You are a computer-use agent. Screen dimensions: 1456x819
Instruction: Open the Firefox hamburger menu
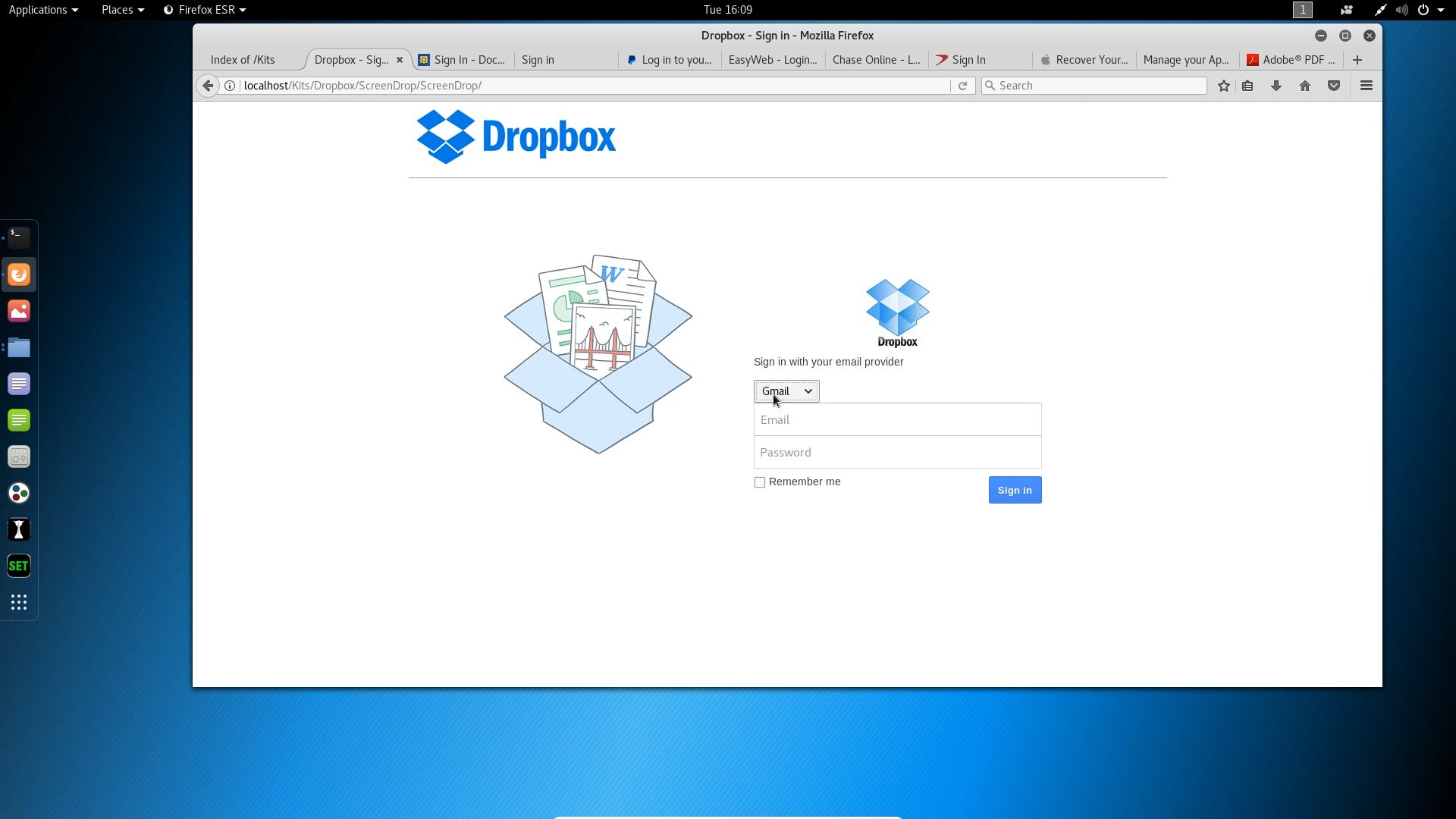tap(1367, 86)
